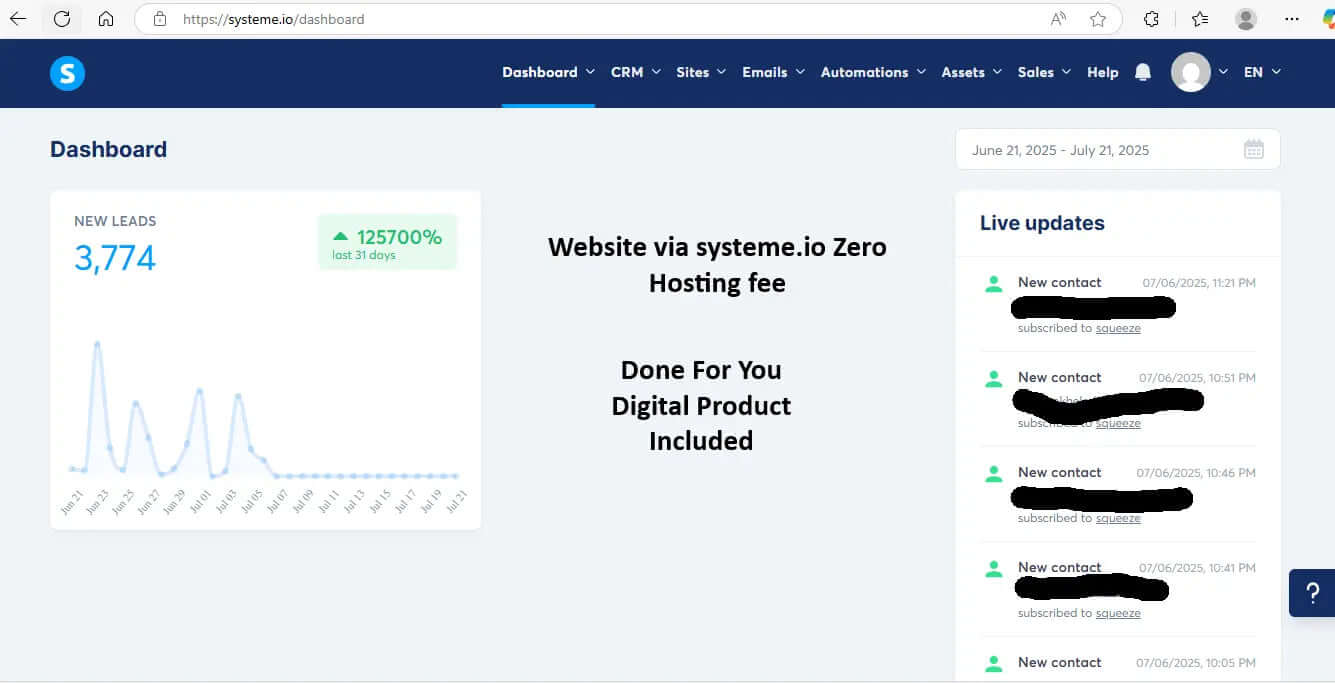Open the Help menu item
Image resolution: width=1335 pixels, height=683 pixels.
(x=1102, y=72)
